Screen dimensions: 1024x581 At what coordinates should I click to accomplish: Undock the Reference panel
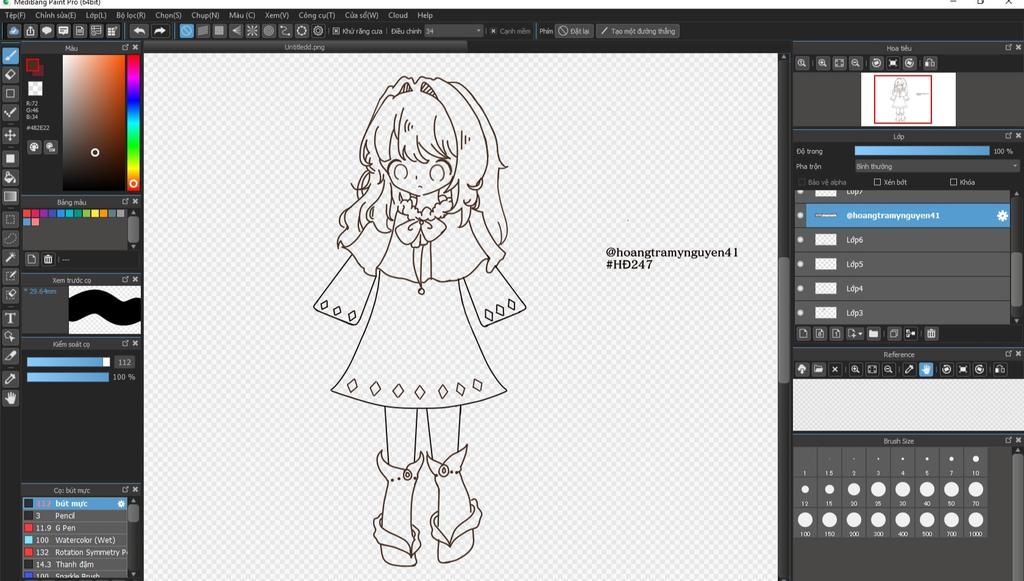tap(1008, 354)
